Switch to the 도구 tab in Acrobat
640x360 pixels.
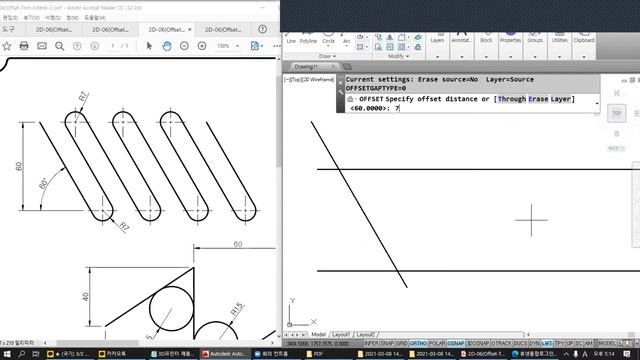pos(8,29)
